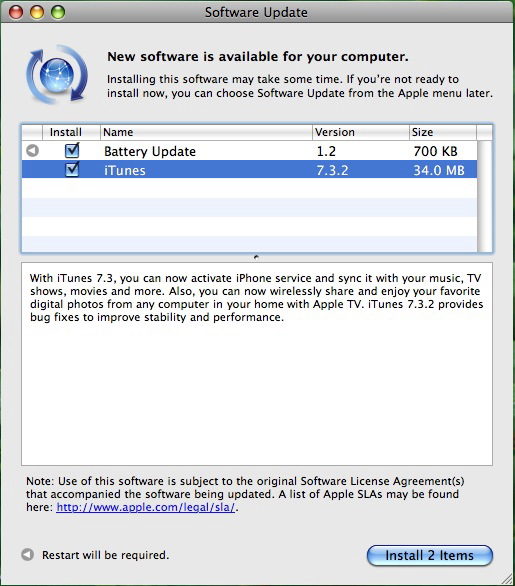Image resolution: width=515 pixels, height=586 pixels.
Task: Click the 34.0 MB size cell
Action: click(439, 170)
